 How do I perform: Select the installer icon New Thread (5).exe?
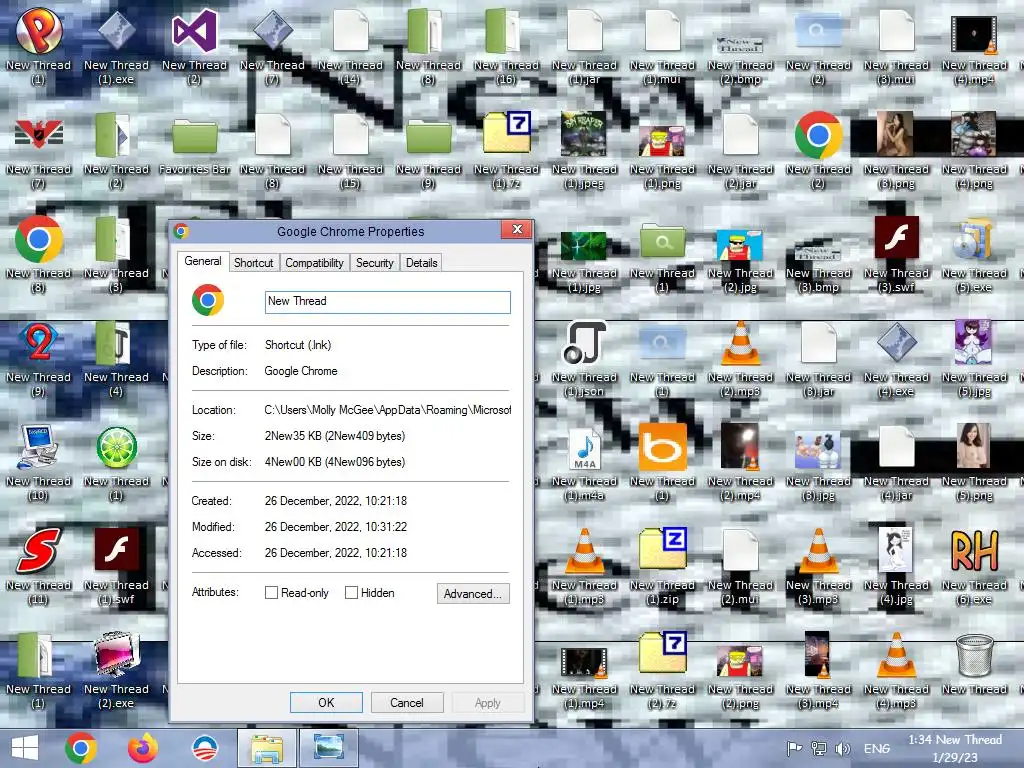(x=974, y=253)
